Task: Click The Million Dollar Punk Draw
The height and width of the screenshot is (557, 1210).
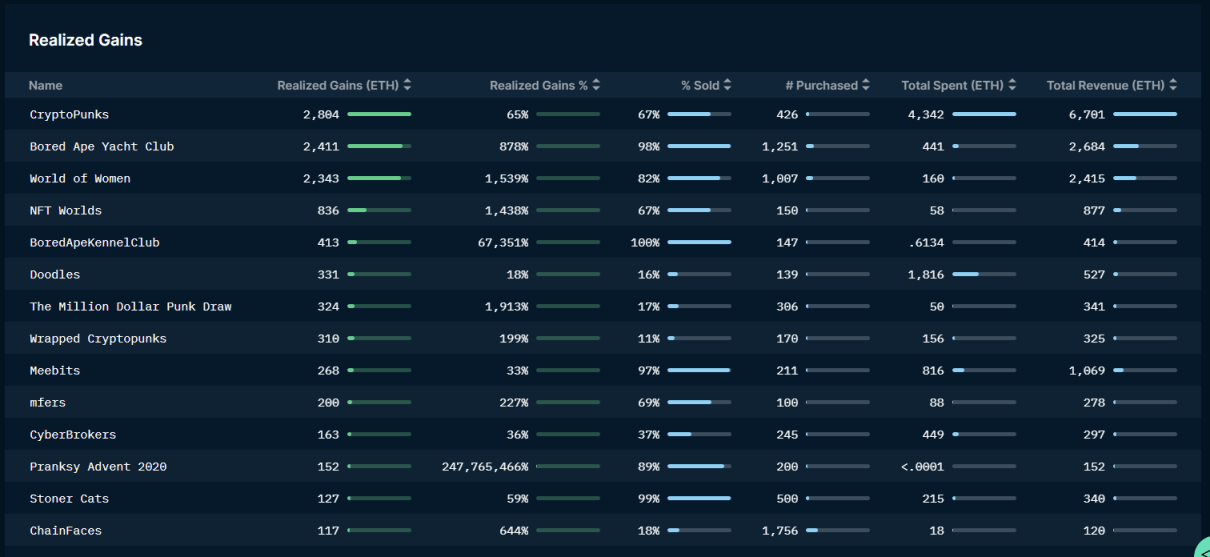Action: [130, 307]
